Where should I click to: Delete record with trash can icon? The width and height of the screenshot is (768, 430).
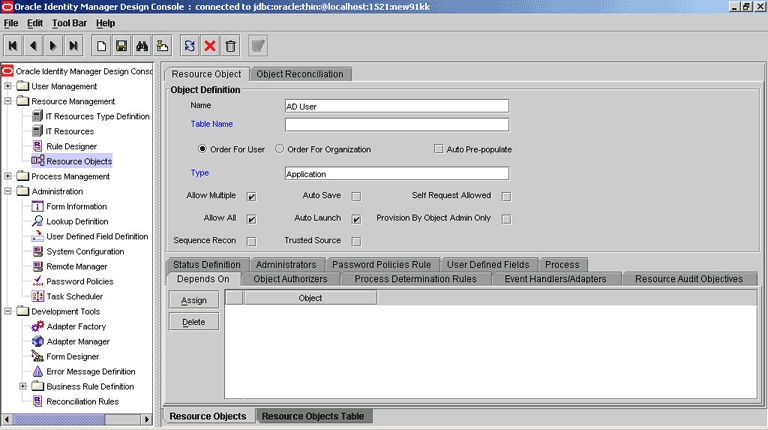coord(230,46)
